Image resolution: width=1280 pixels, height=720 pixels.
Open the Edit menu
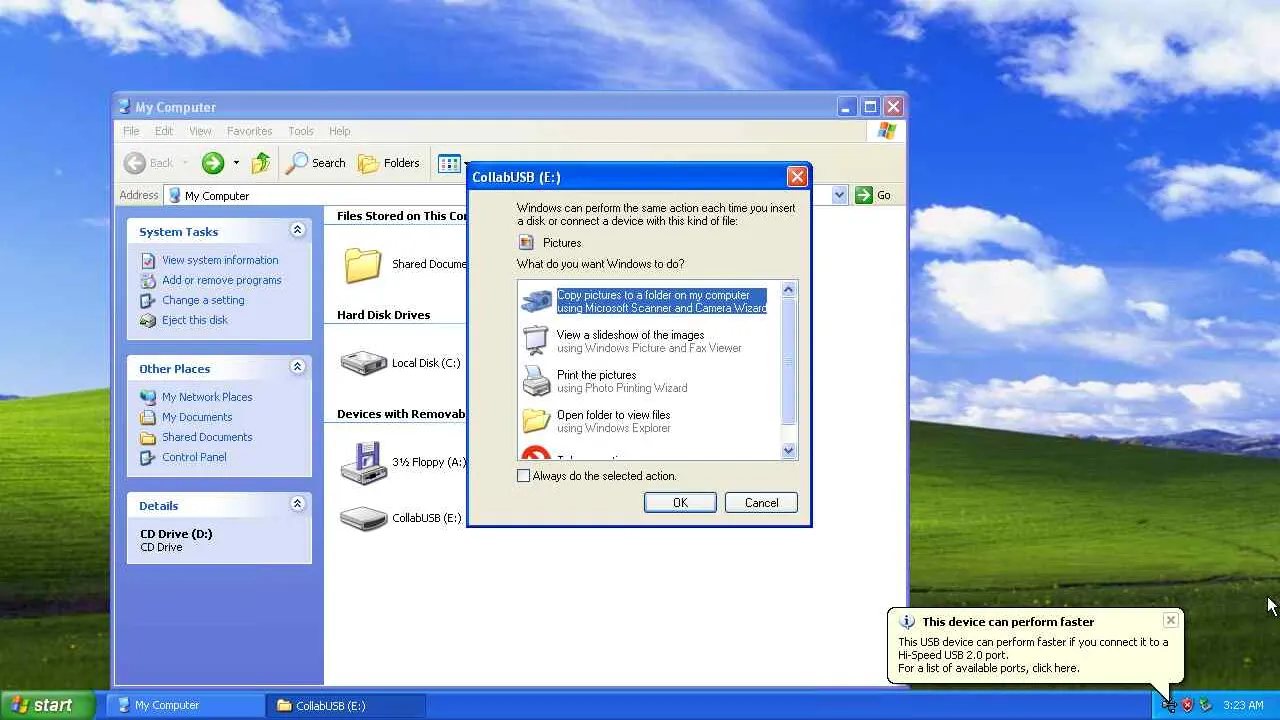point(164,131)
